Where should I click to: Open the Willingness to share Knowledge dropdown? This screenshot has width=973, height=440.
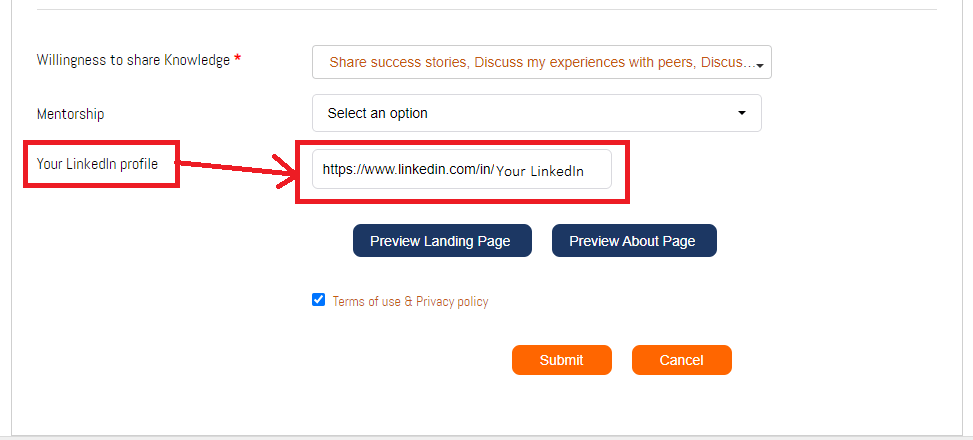(540, 62)
